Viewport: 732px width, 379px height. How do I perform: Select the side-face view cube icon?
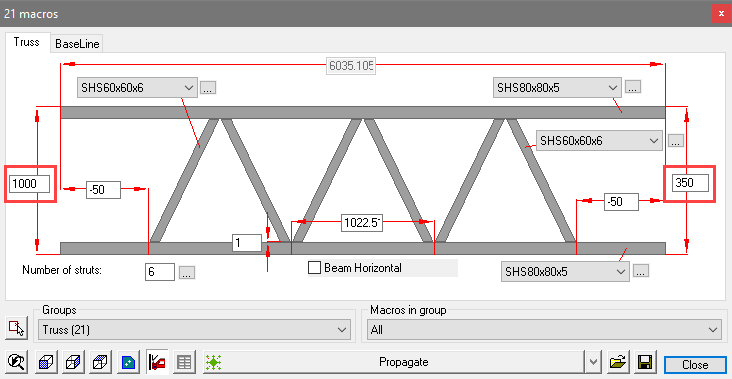tap(74, 362)
